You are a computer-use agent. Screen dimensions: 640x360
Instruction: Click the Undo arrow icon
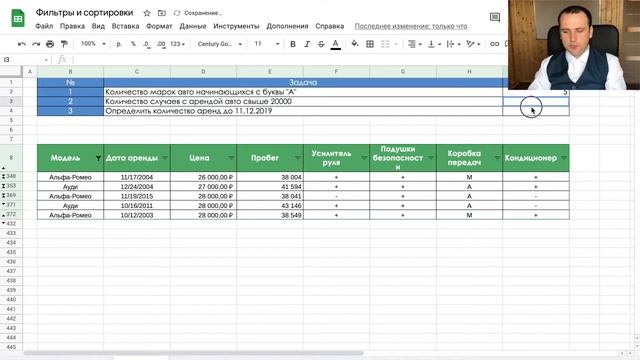(22, 44)
